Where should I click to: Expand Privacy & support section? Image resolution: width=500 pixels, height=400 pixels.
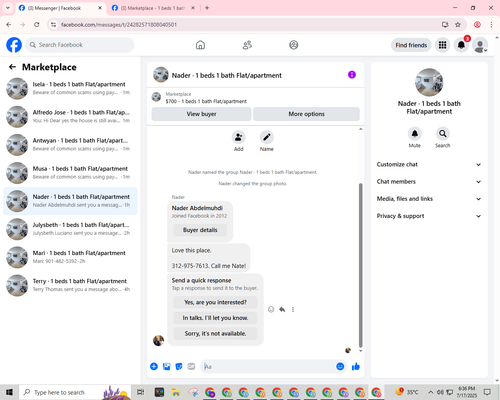pyautogui.click(x=429, y=216)
